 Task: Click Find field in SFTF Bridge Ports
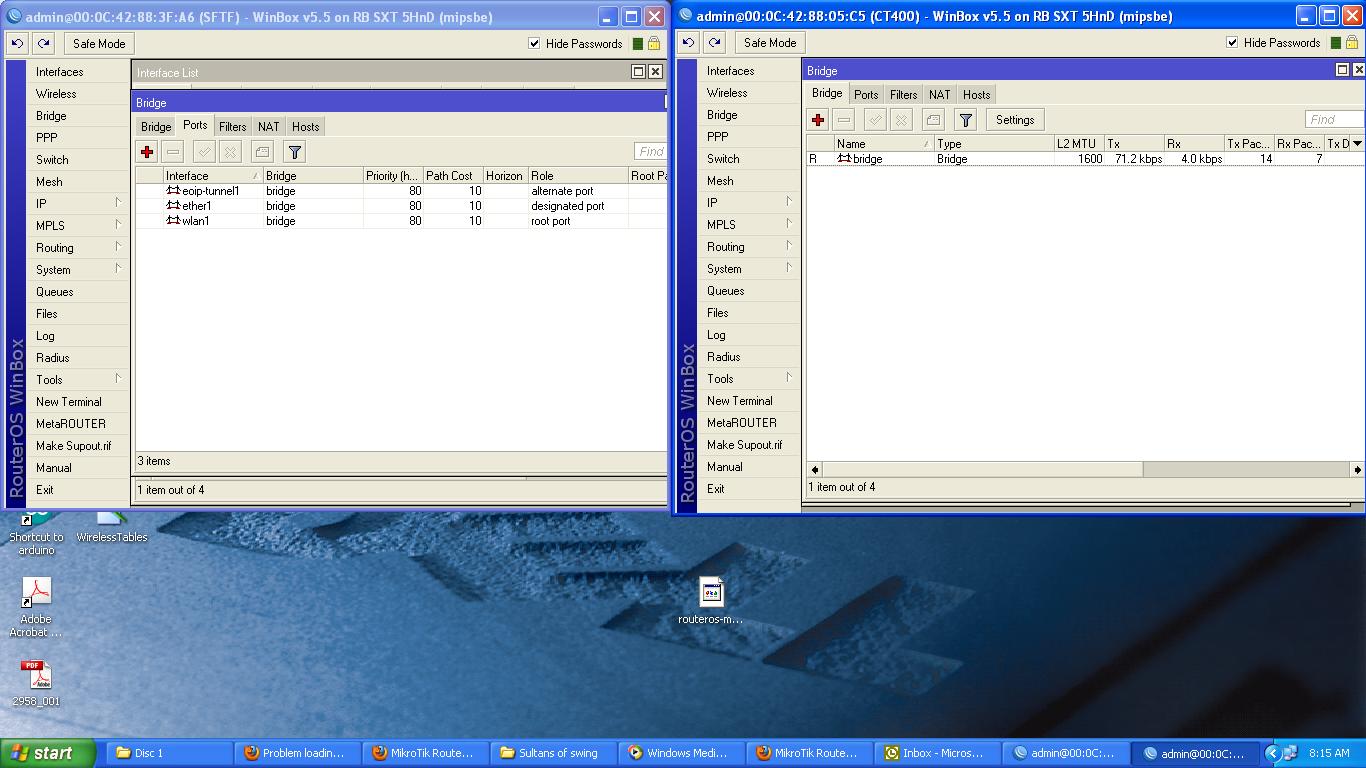pos(651,152)
